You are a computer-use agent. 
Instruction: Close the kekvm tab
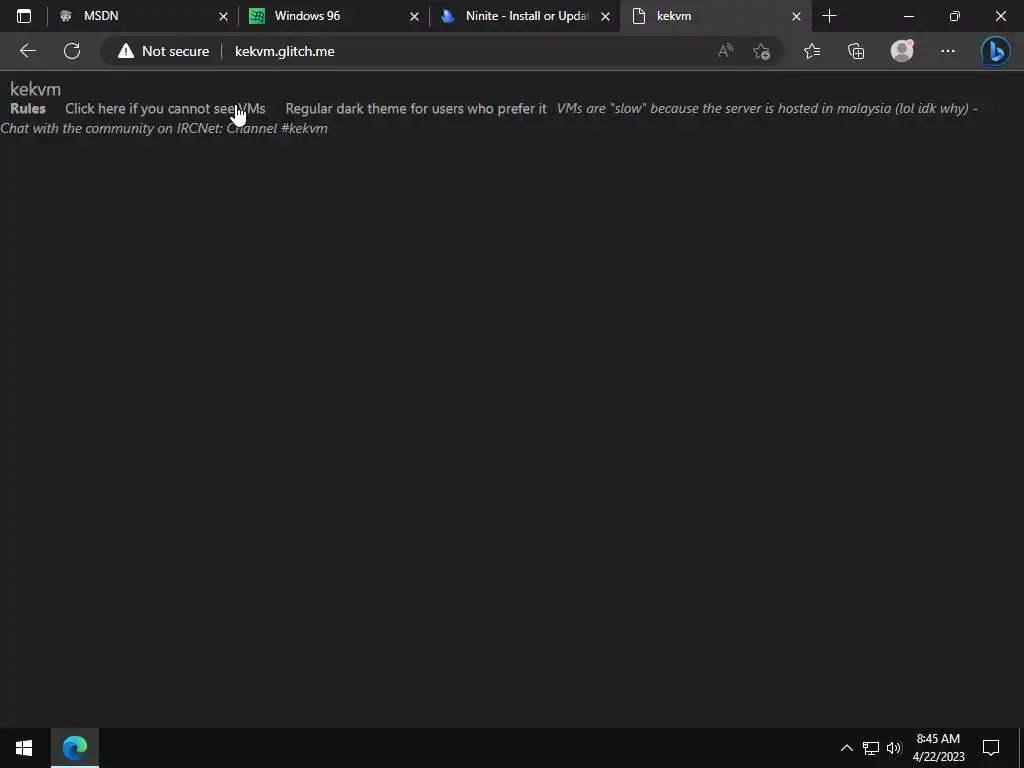pos(796,16)
